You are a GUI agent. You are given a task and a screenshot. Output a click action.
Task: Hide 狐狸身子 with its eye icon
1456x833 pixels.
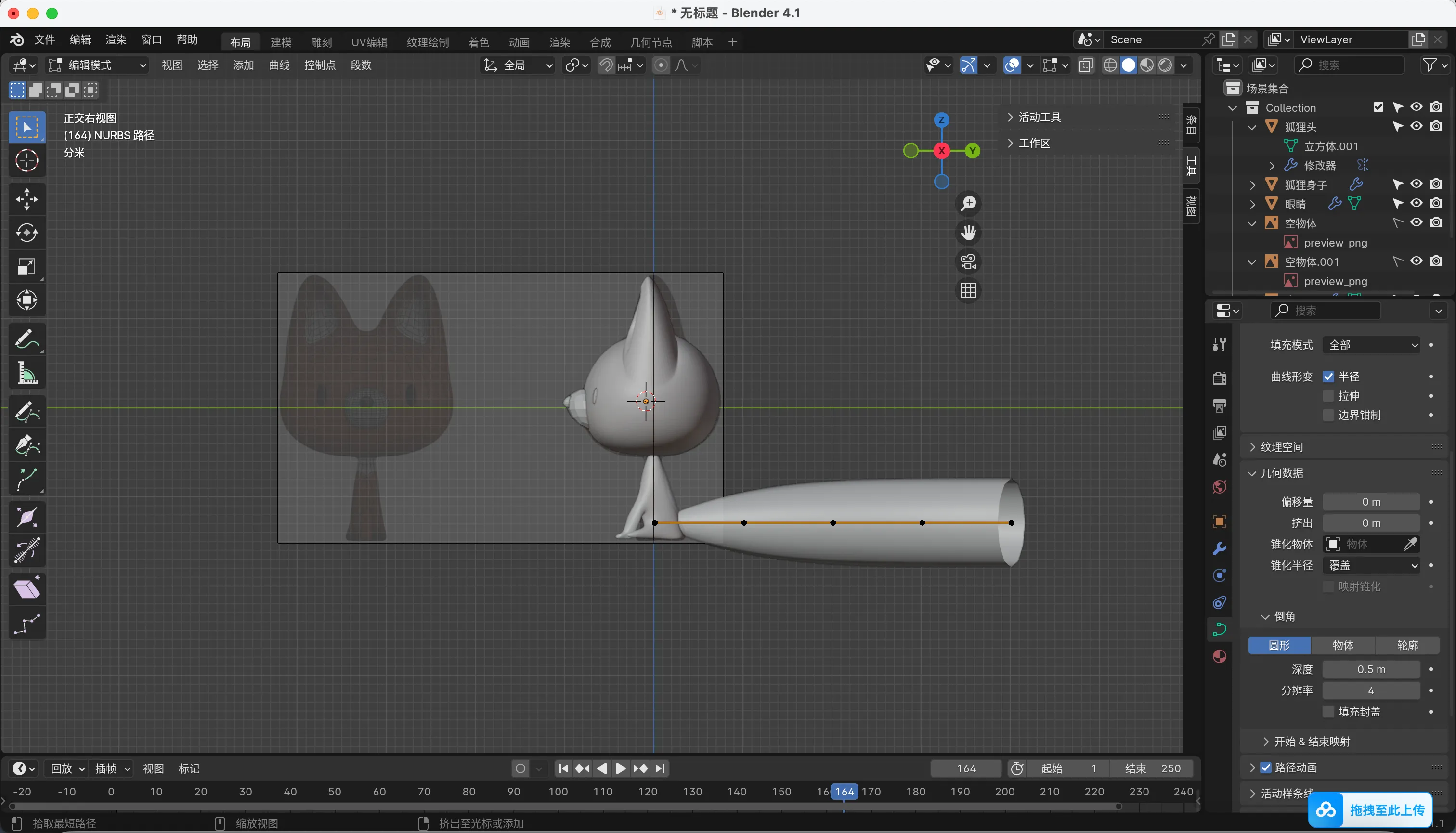click(1416, 184)
